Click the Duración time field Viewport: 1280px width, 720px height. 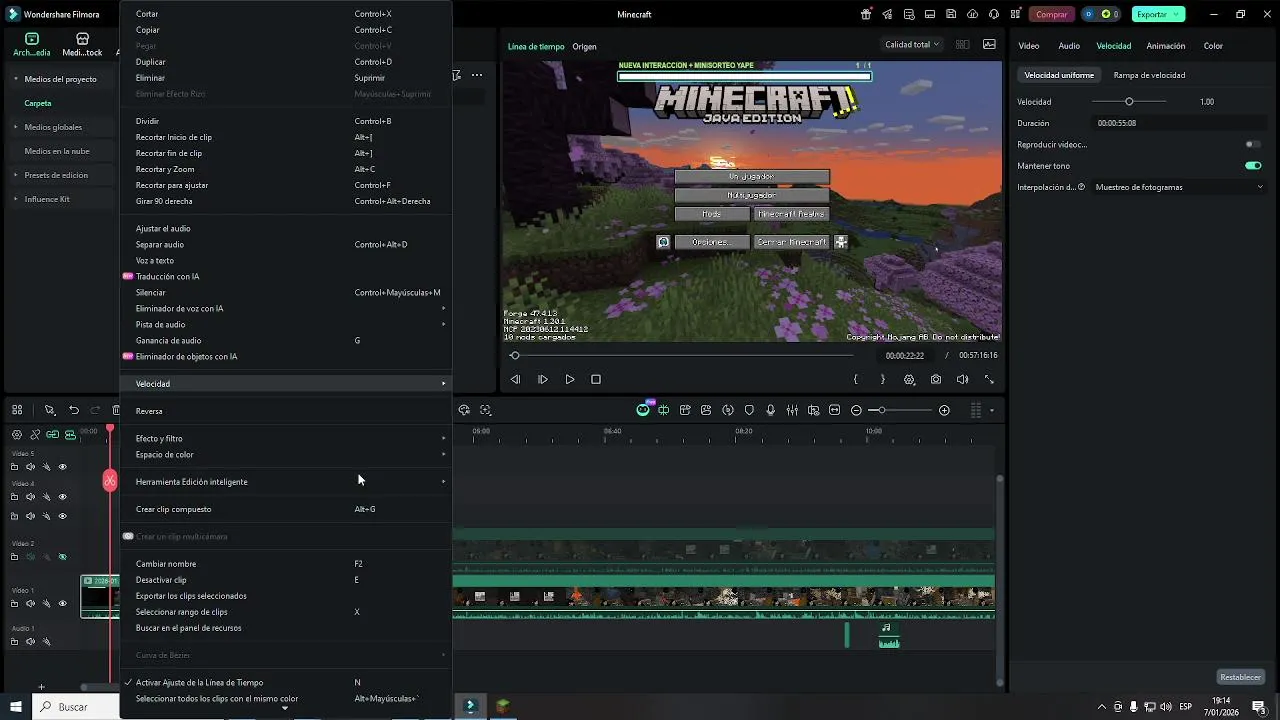1180,123
